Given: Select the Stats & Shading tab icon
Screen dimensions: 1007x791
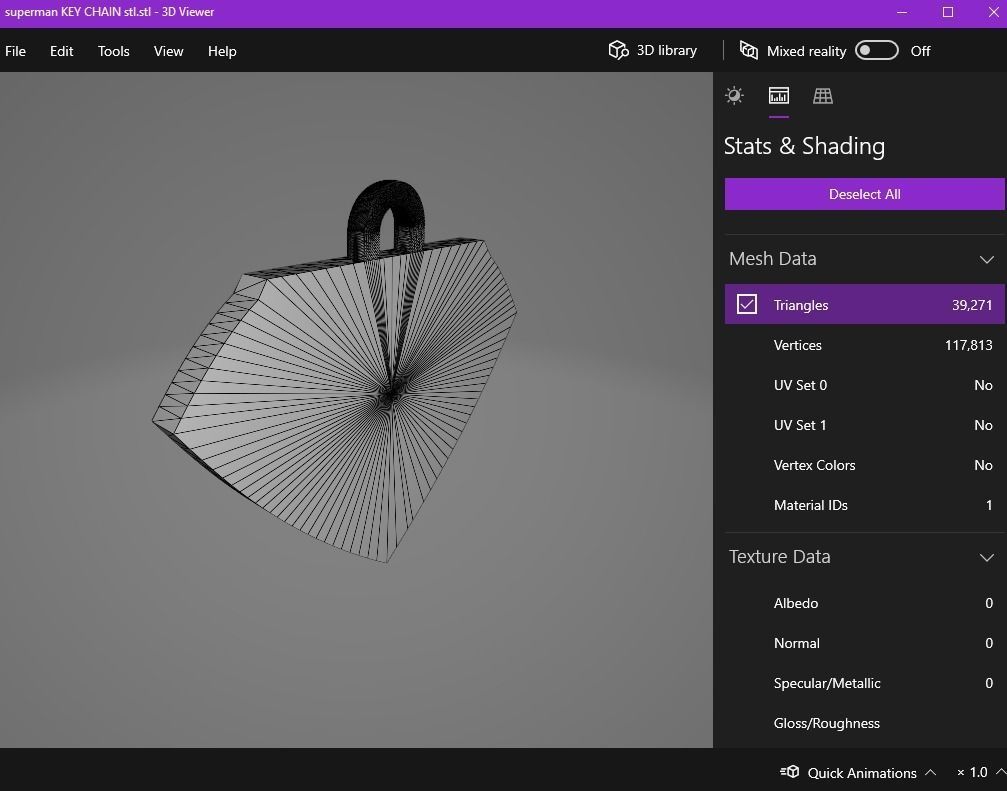Looking at the screenshot, I should click(x=778, y=96).
